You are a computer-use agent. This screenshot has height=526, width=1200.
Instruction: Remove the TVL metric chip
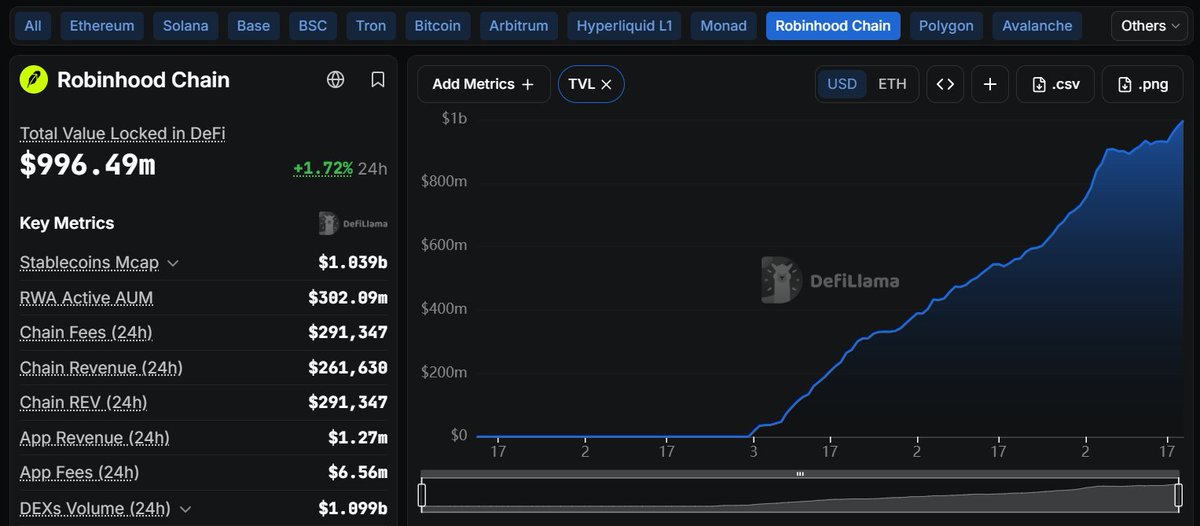pyautogui.click(x=606, y=84)
